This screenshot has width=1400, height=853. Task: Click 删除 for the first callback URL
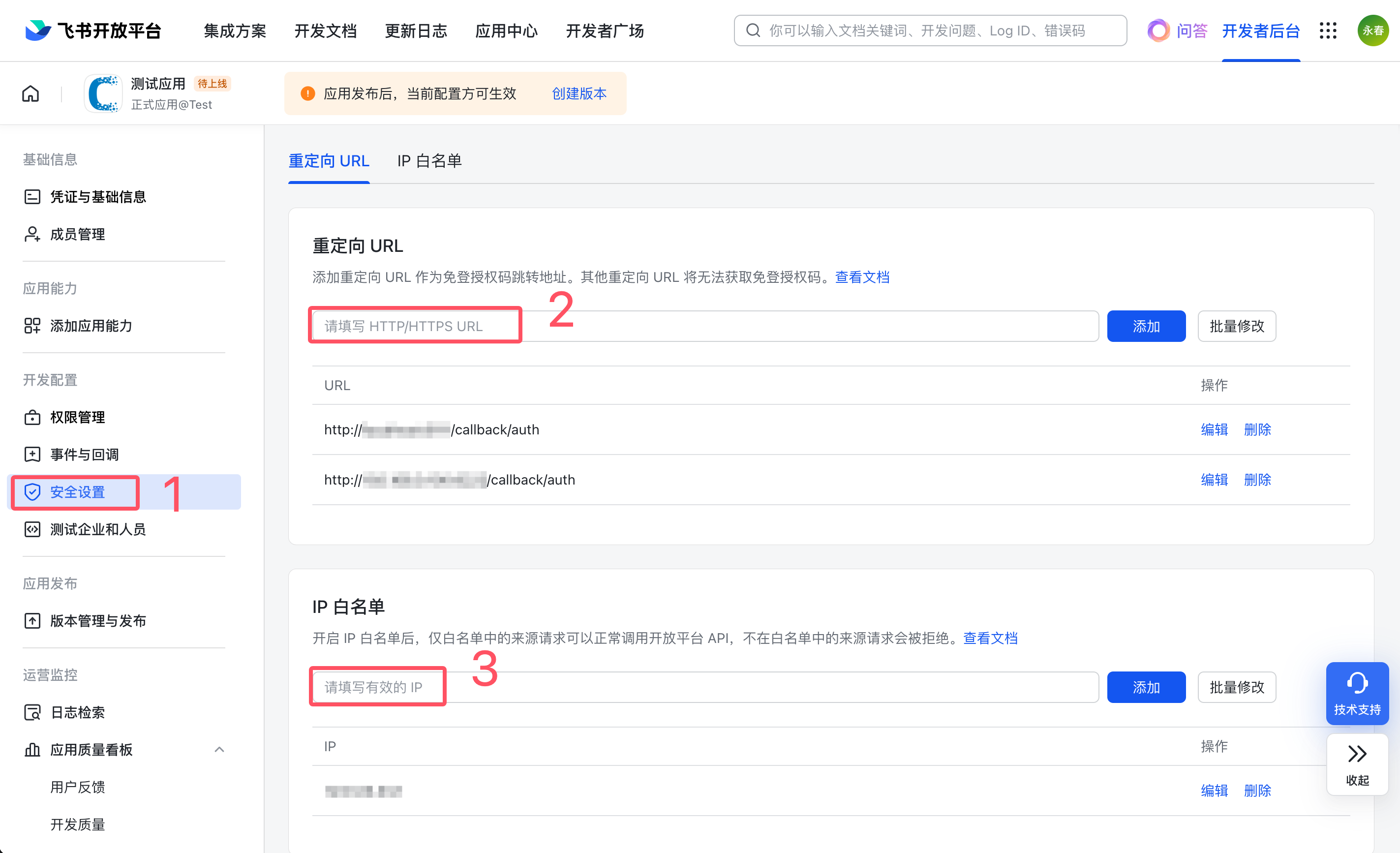click(1257, 429)
